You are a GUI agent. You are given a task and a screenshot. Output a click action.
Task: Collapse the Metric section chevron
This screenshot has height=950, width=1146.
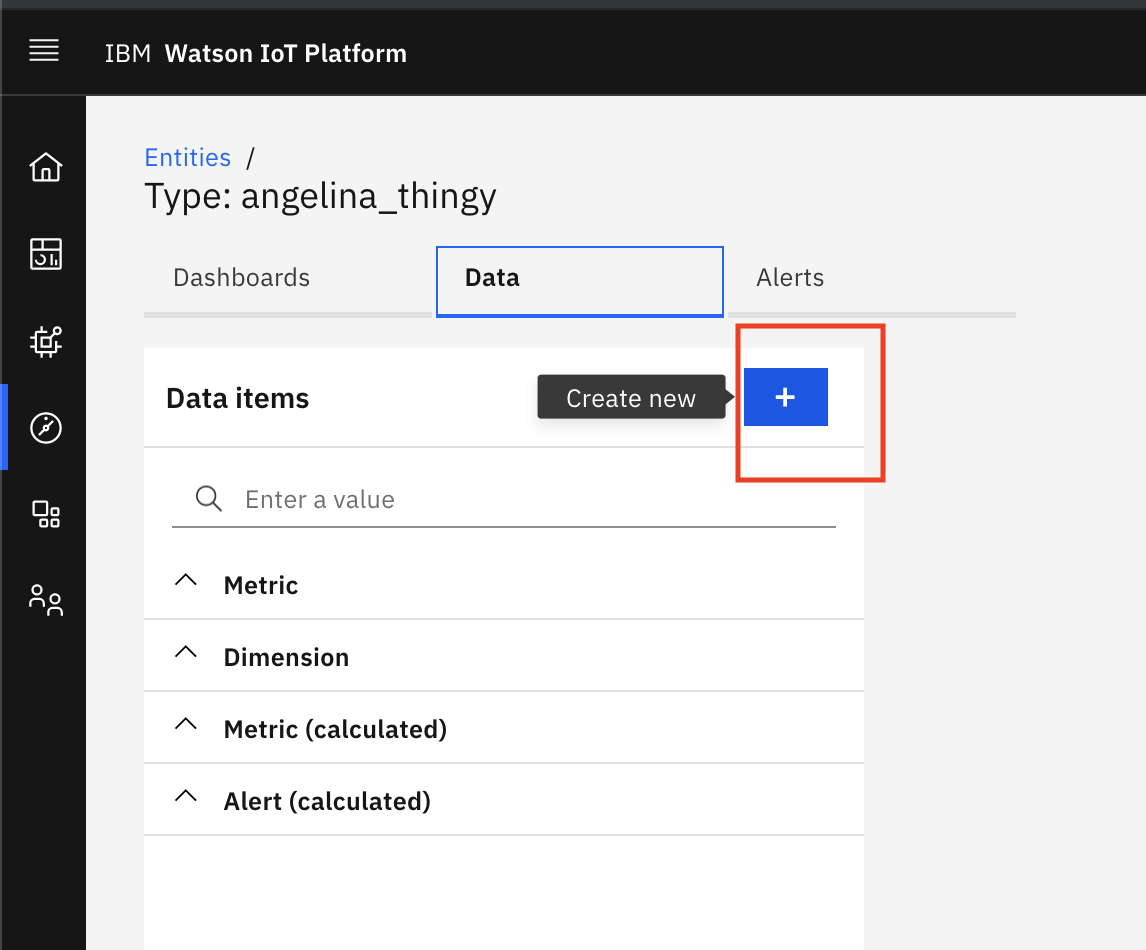pyautogui.click(x=186, y=581)
